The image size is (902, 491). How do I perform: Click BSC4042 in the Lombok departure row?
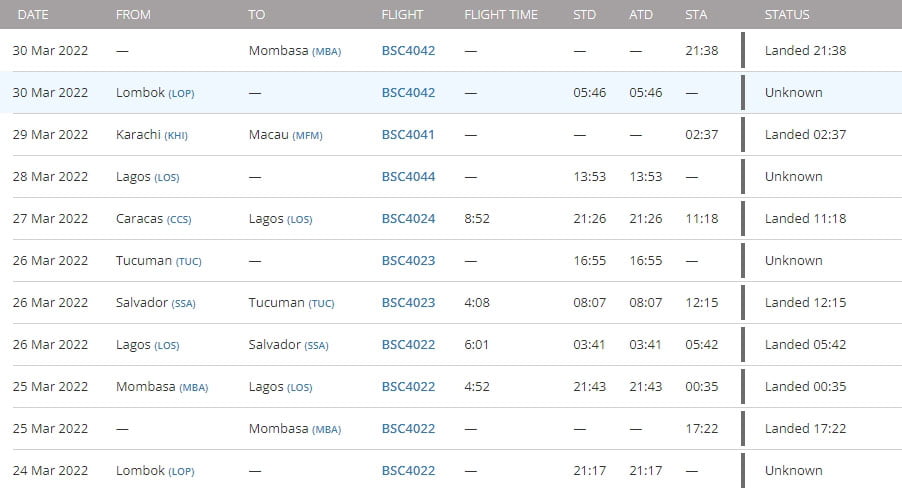408,92
